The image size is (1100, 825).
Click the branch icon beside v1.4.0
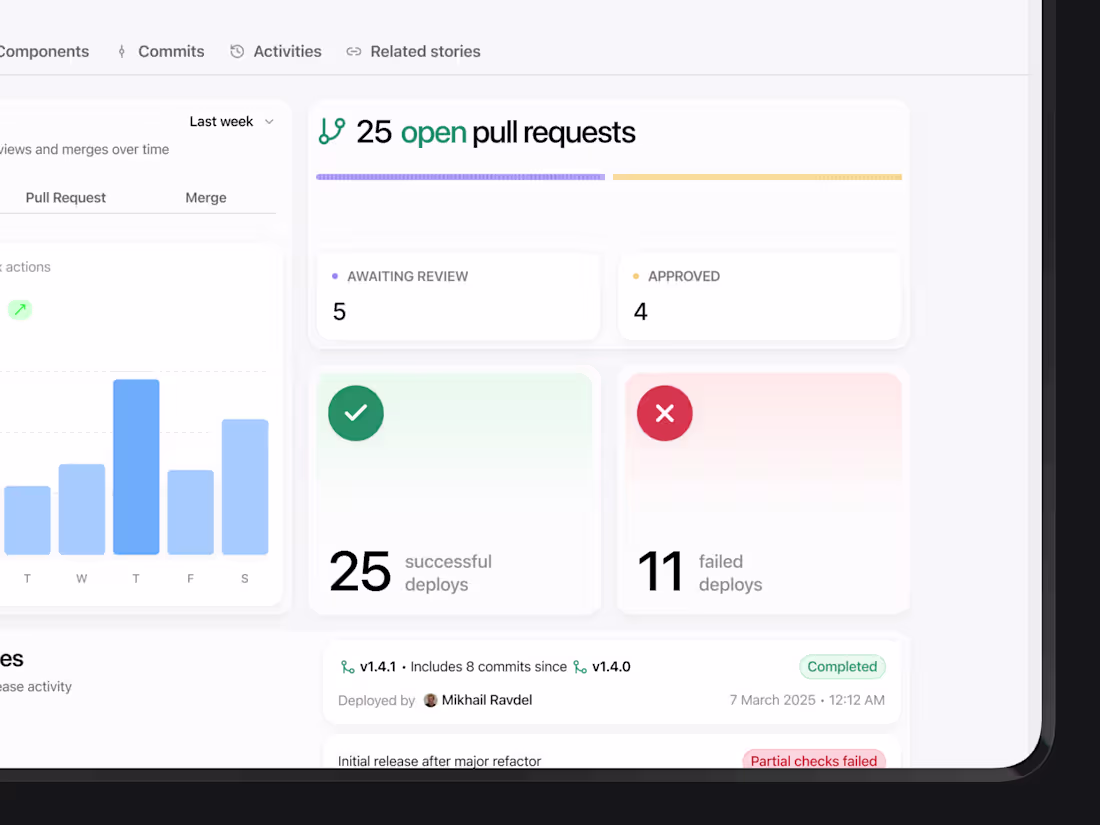(580, 666)
